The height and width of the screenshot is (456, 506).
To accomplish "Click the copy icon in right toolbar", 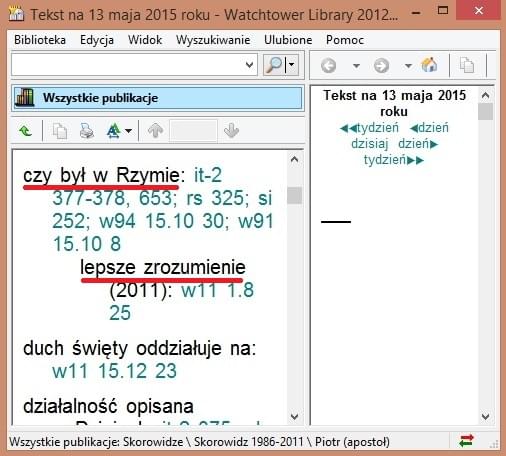I will point(467,65).
